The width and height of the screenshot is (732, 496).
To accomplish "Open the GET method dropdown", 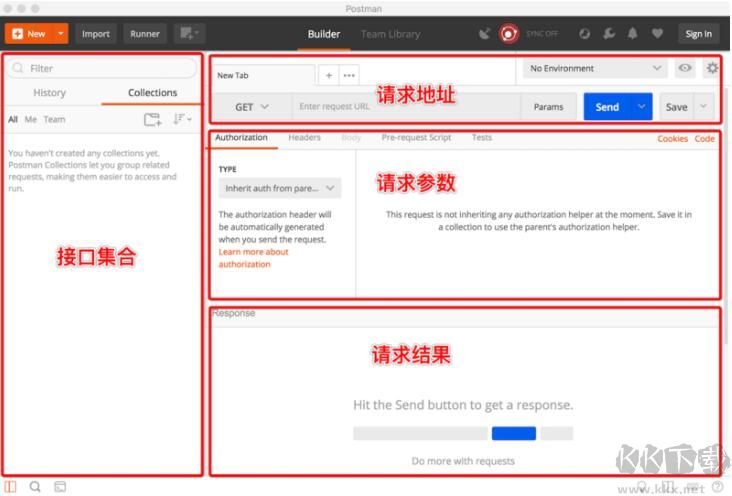I will click(x=252, y=107).
